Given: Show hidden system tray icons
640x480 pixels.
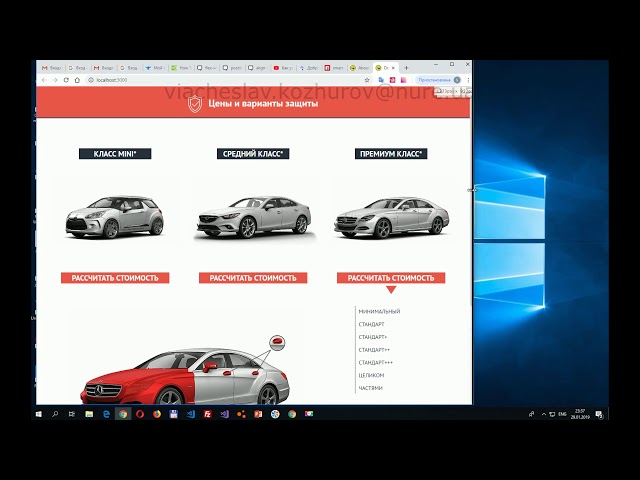Looking at the screenshot, I should (544, 414).
